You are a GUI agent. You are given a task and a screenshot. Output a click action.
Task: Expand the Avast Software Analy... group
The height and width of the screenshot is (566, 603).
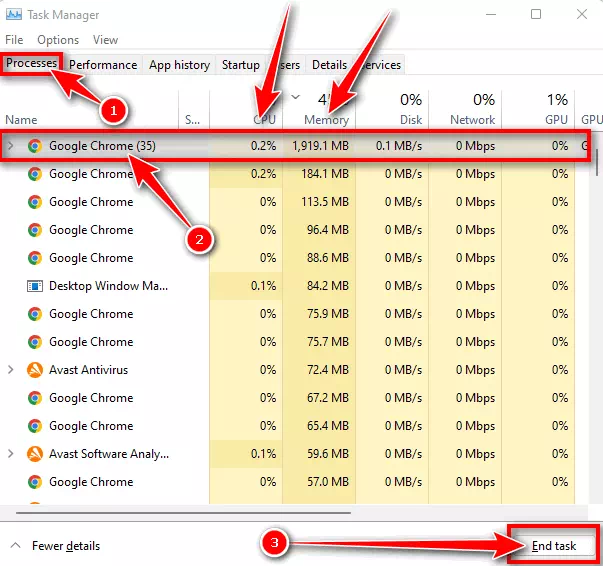tap(11, 454)
